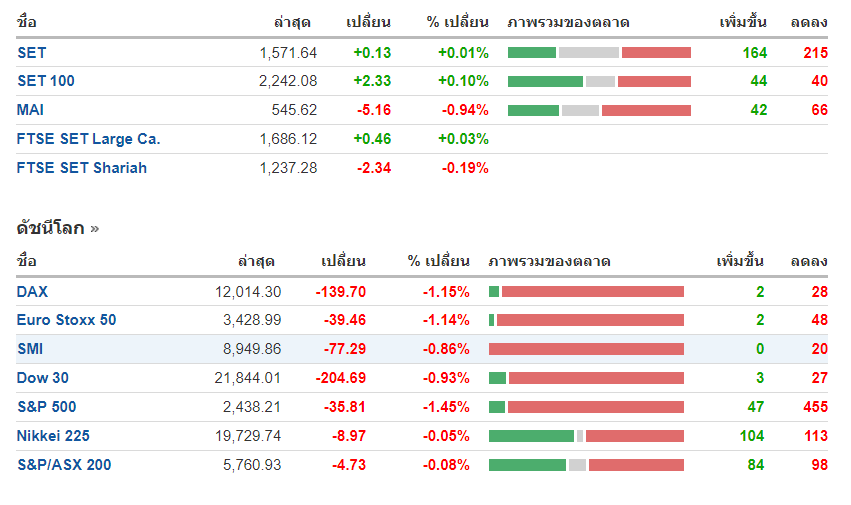
Task: Click the SMI all-red market overview bar
Action: [586, 349]
